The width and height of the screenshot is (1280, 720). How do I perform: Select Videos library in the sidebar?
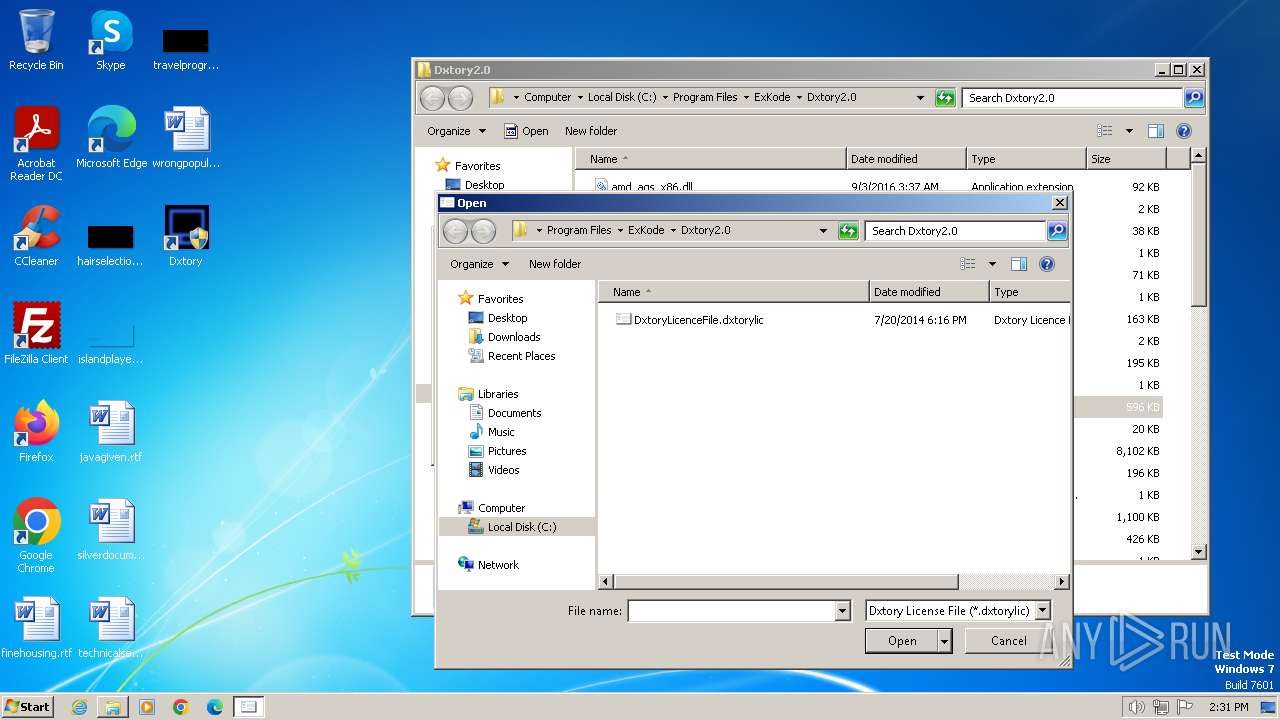coord(503,470)
